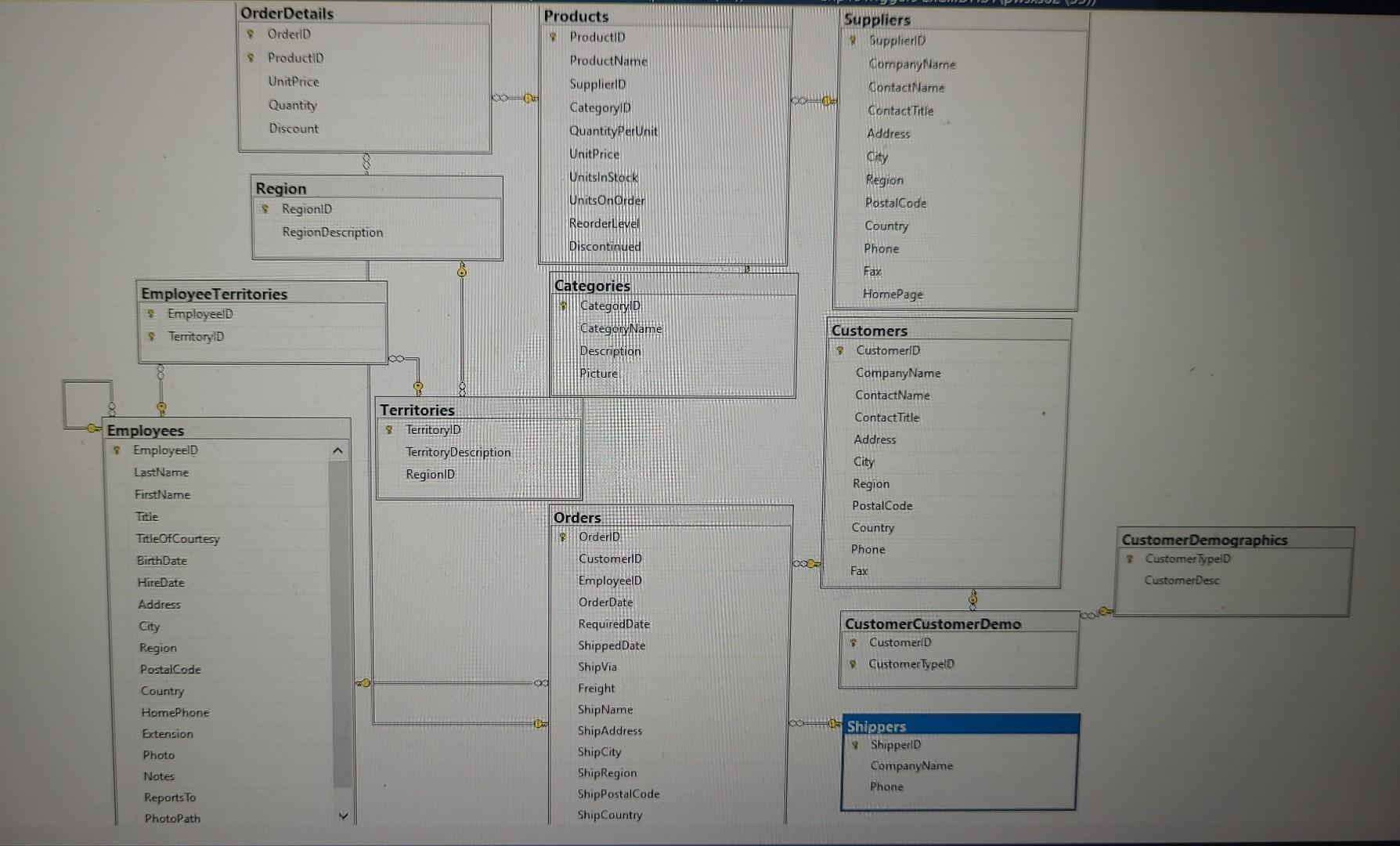Click the key icon beside OrderID in OrderDetails
Screen dimensions: 1400x846
(251, 34)
